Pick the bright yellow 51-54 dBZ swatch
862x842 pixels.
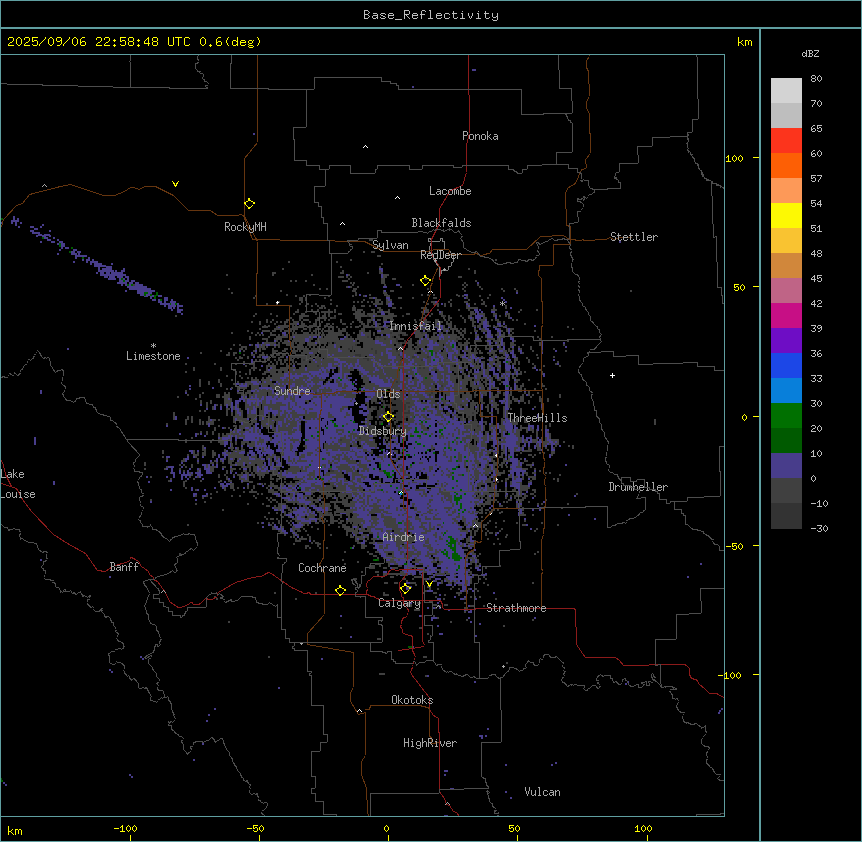786,215
